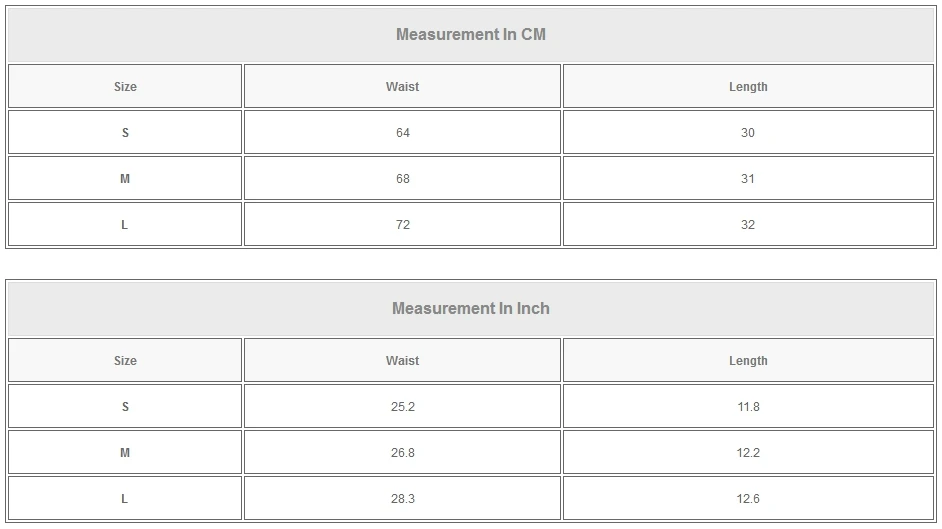The height and width of the screenshot is (529, 942).
Task: Click the "Measurement In CM" table title
Action: (x=471, y=34)
